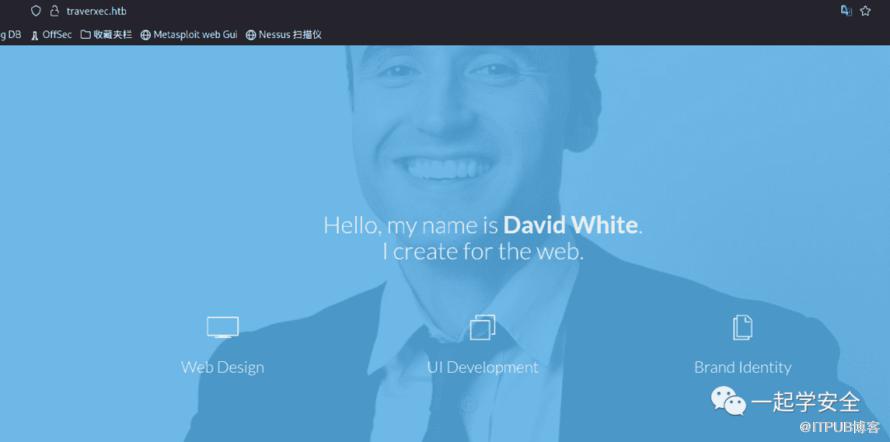Screen dimensions: 890x442
Task: Open the tracking protection shield icon
Action: (36, 11)
